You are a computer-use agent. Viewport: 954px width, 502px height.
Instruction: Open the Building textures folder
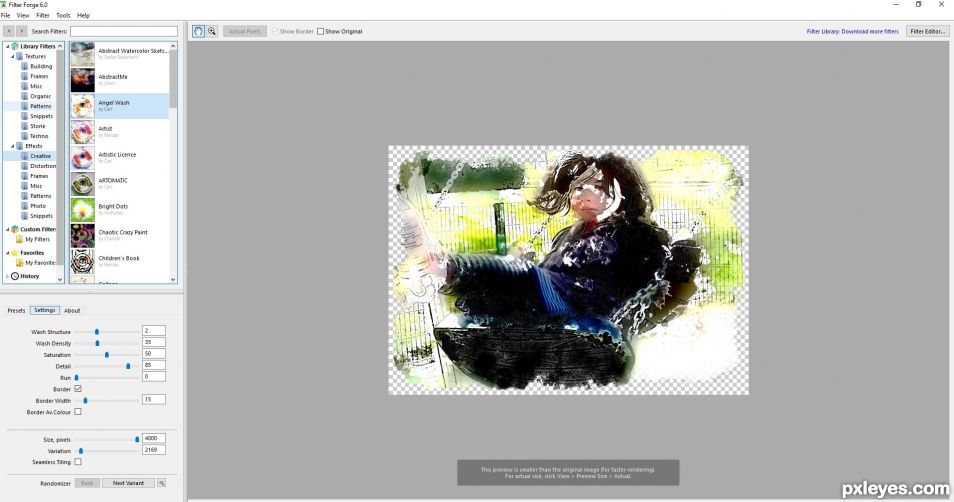[37, 66]
